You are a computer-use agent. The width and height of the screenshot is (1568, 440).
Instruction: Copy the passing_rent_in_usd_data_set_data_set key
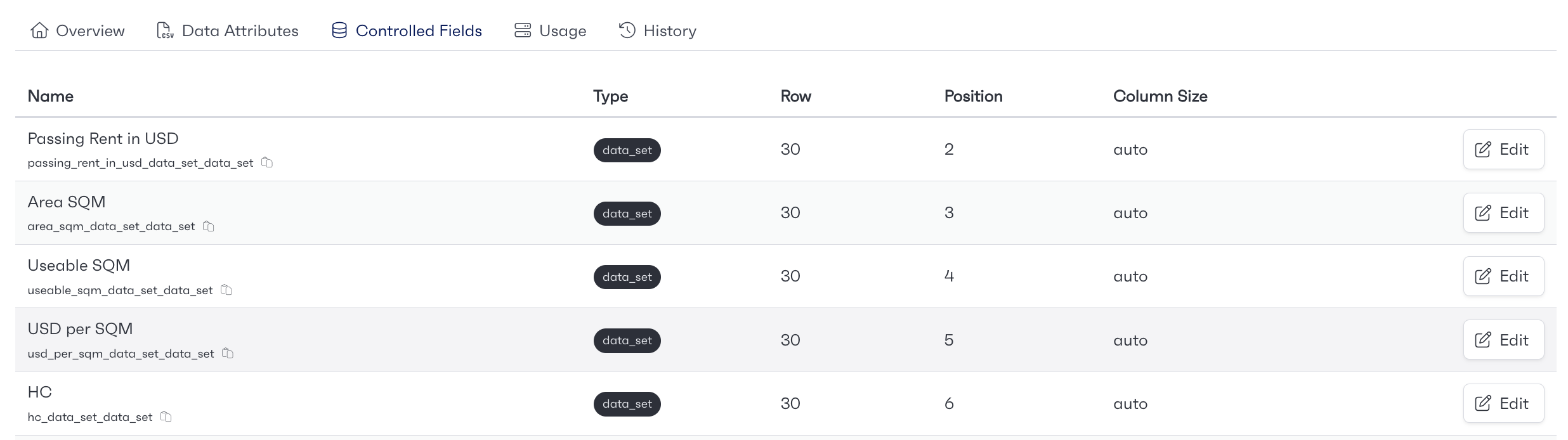pos(267,163)
